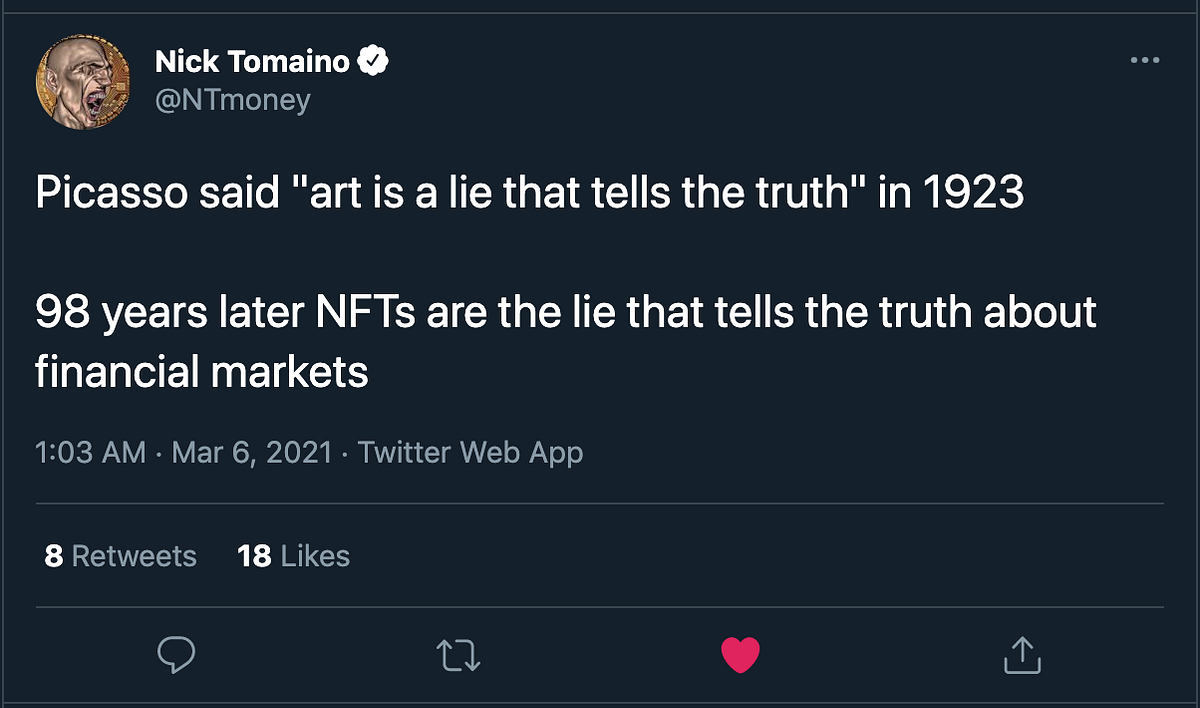Viewport: 1200px width, 708px height.
Task: View the 8 Retweets list
Action: pyautogui.click(x=121, y=556)
